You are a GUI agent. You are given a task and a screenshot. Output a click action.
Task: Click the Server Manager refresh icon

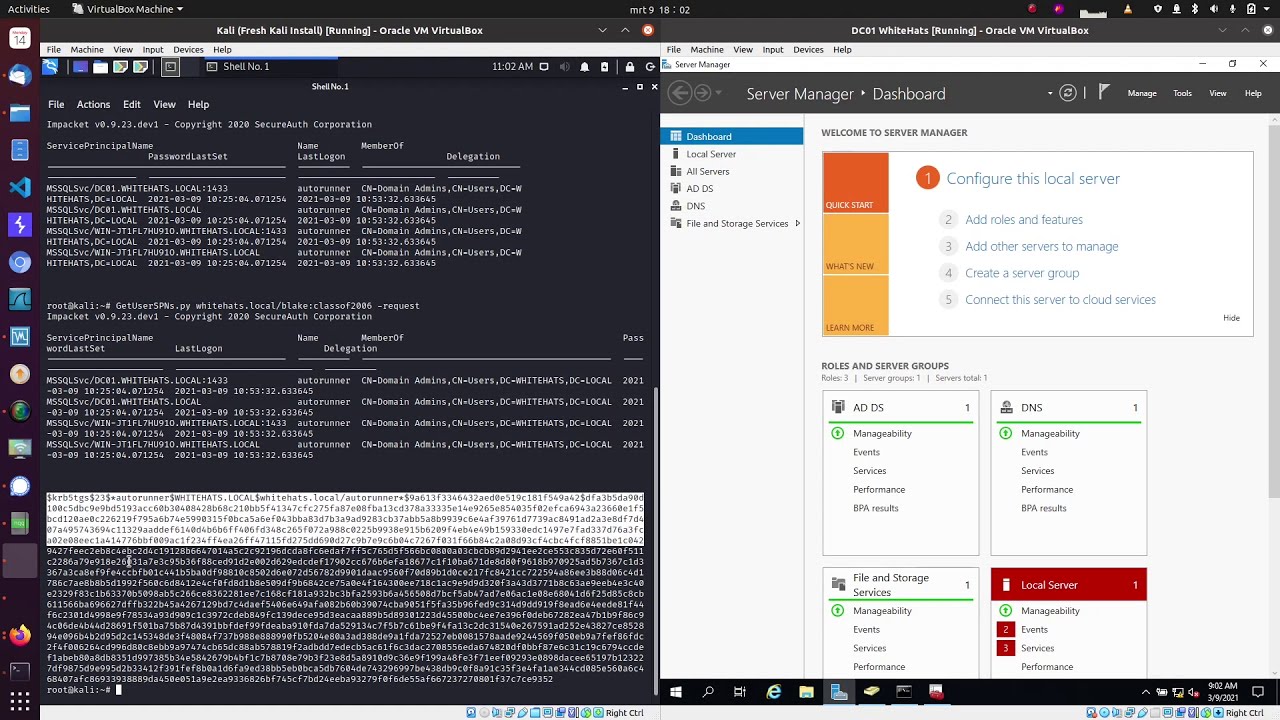(x=1068, y=93)
